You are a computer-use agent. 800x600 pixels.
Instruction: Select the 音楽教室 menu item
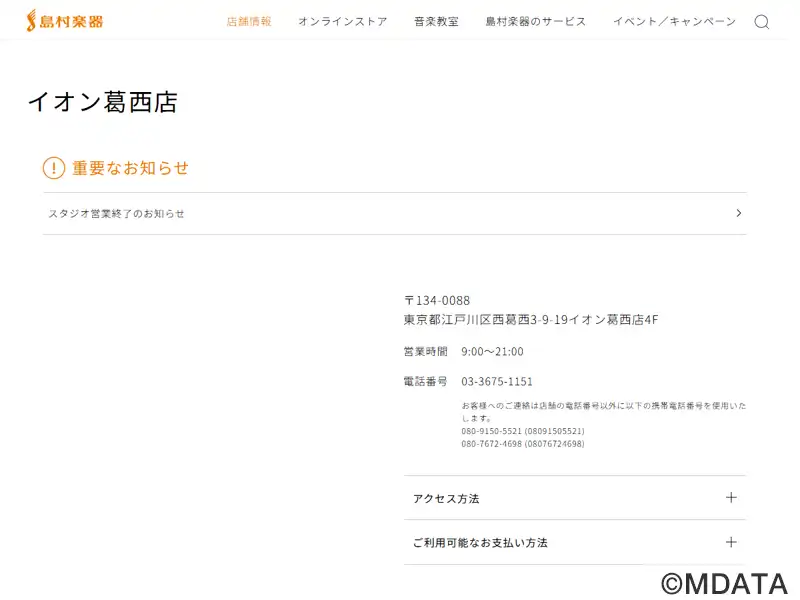click(436, 21)
